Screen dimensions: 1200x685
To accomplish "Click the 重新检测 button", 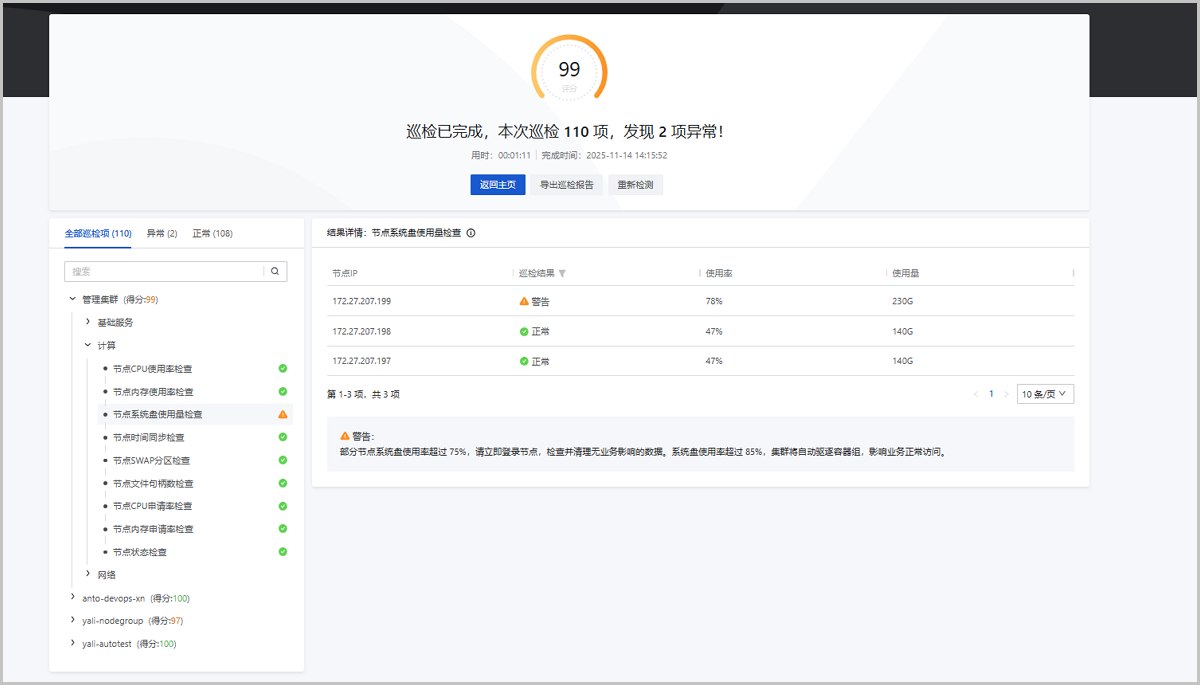I will click(635, 185).
